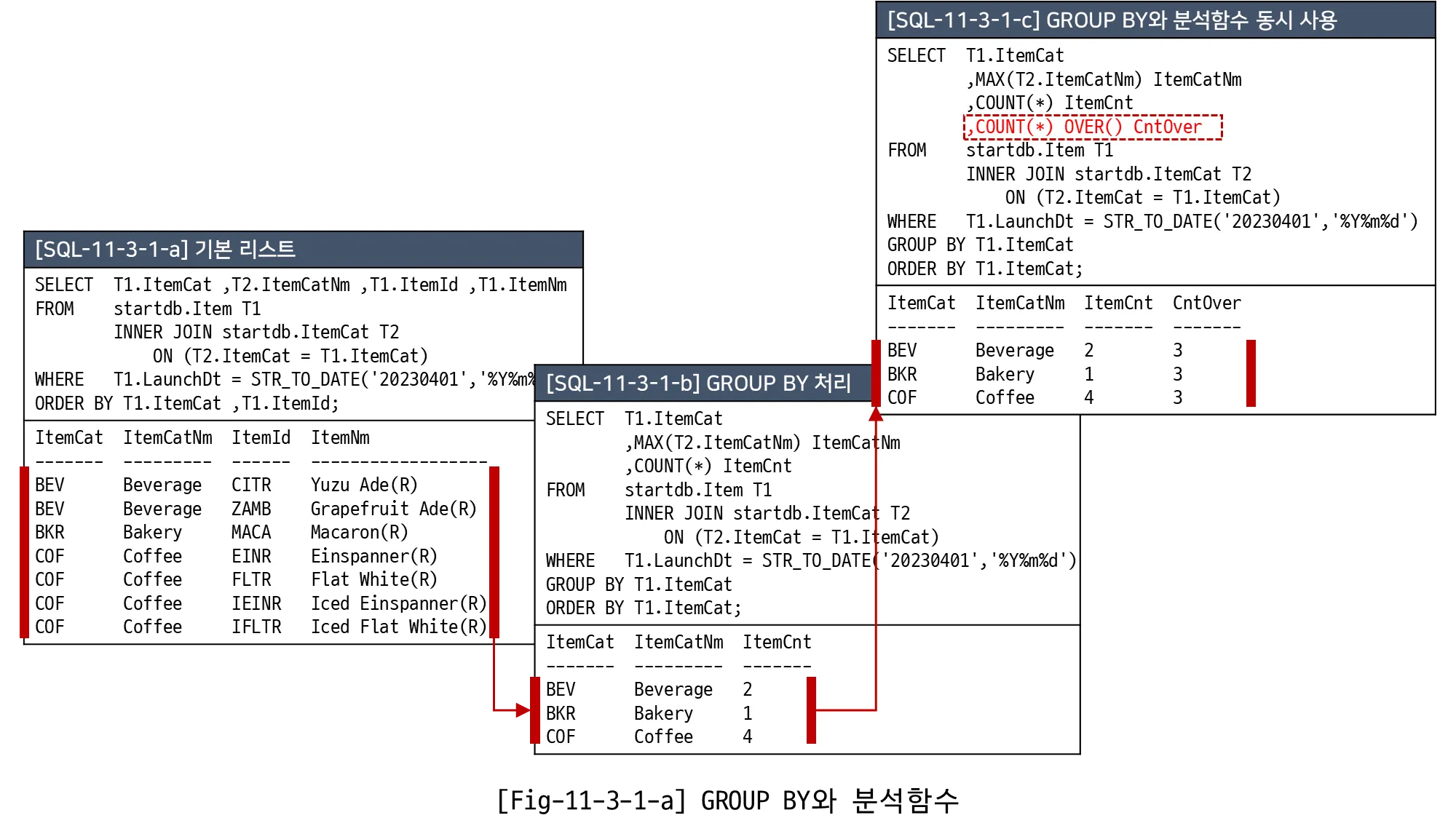Screen dimensions: 1456x834
Task: Click the Yuzu Ade(R) item name
Action: (364, 485)
